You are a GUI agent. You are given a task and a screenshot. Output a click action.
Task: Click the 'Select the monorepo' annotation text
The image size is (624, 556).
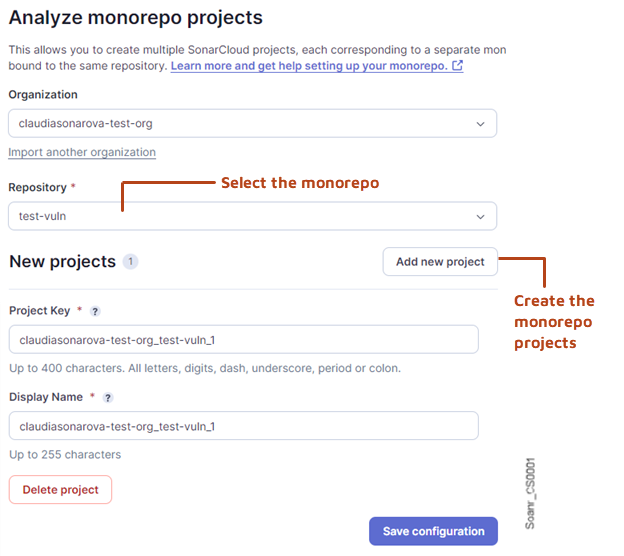(300, 183)
